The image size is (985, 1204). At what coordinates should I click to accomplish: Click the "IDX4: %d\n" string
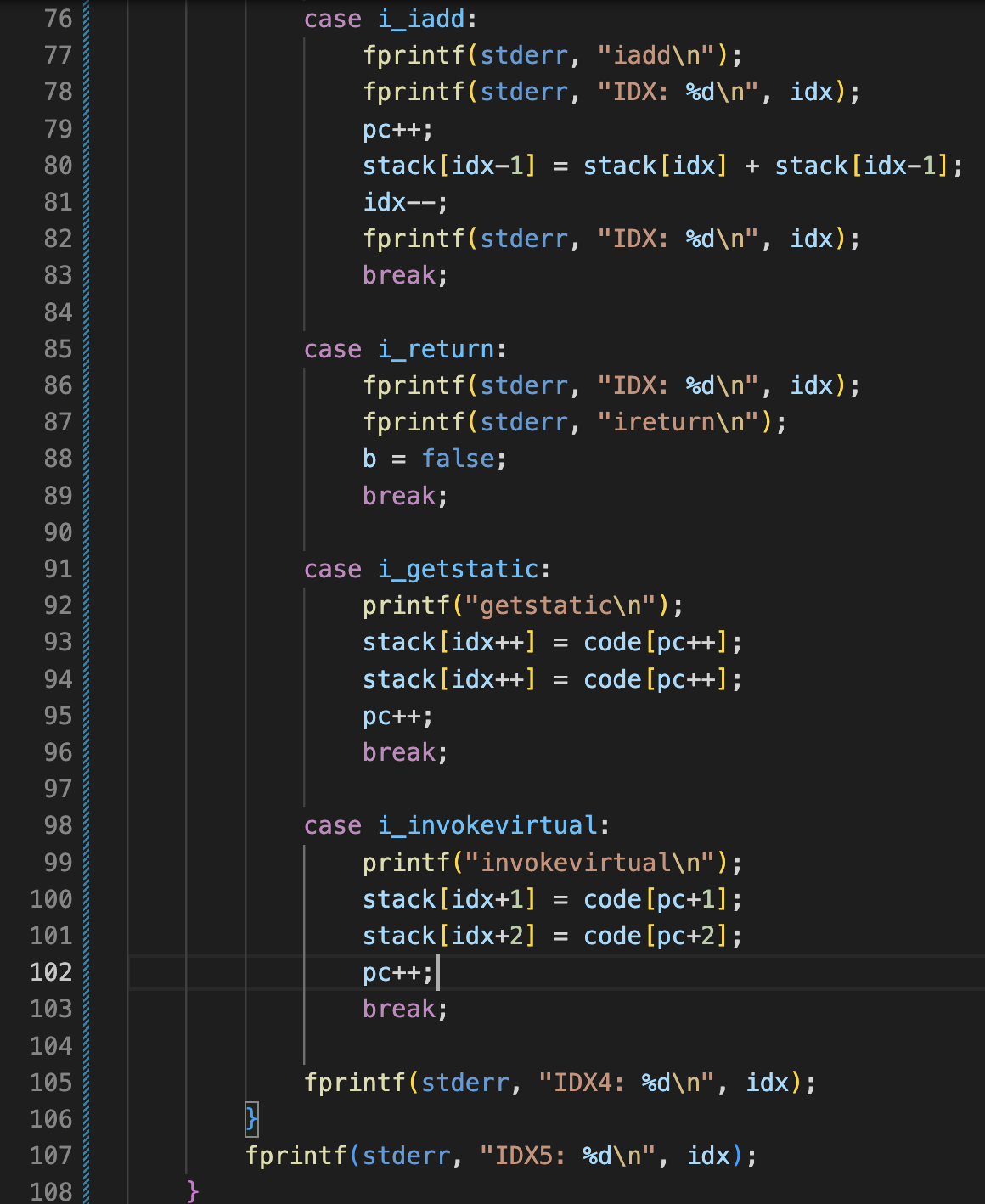(x=633, y=1083)
